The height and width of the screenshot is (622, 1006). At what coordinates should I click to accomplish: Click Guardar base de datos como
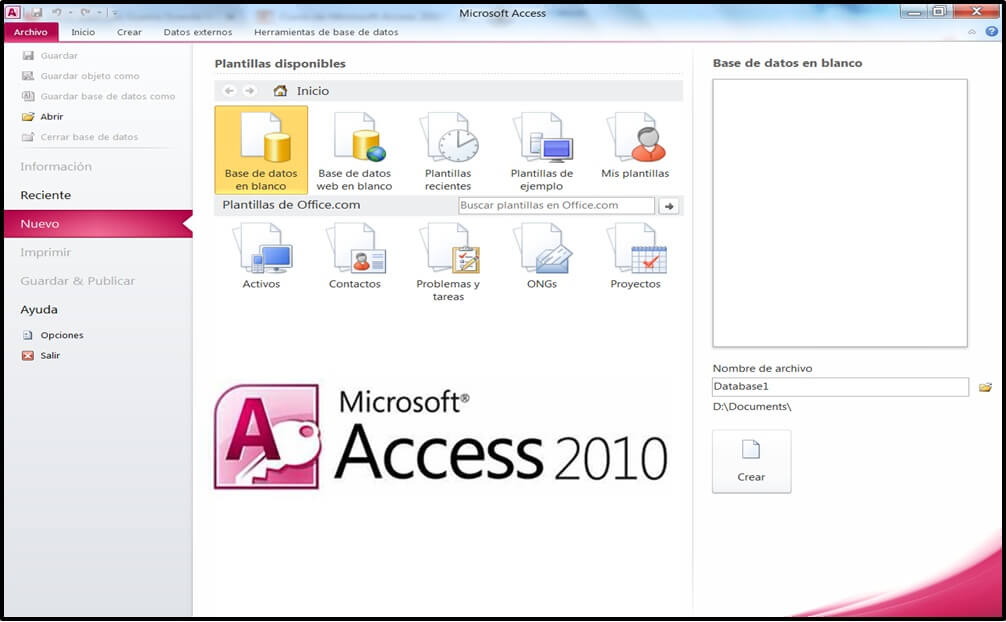coord(99,96)
